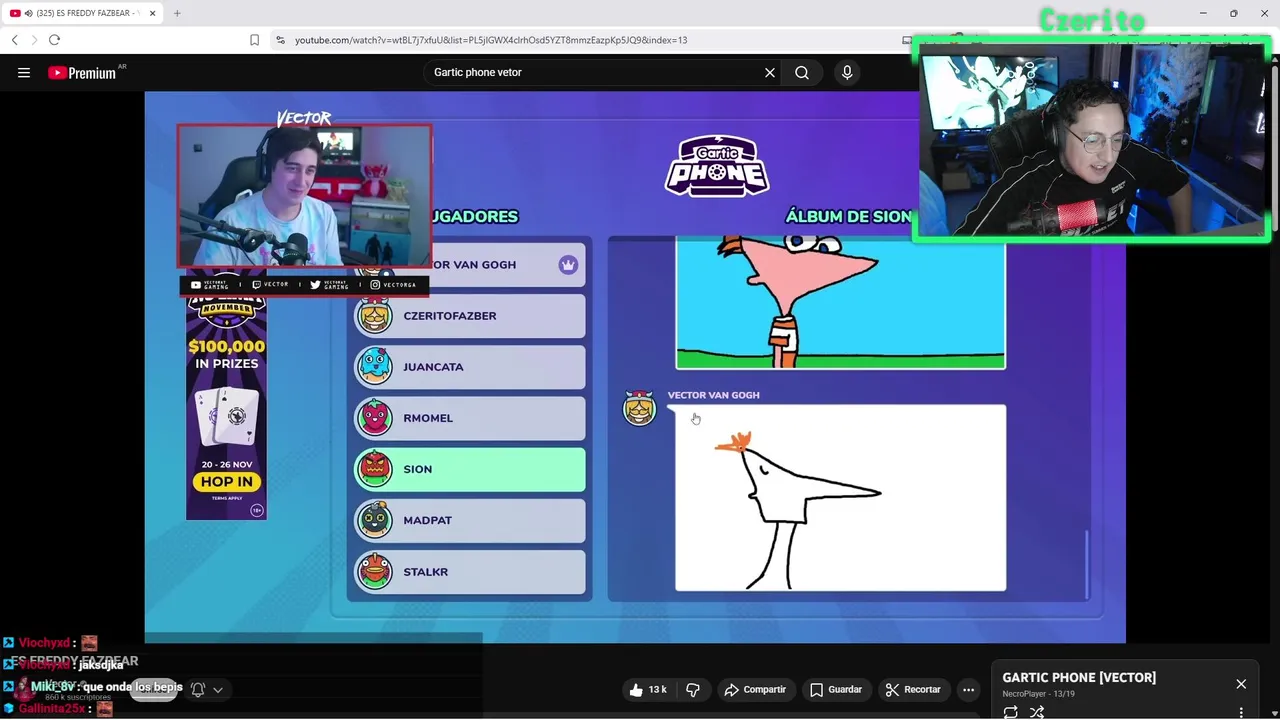The height and width of the screenshot is (720, 1280).
Task: Open playlist title GARTIC PHONE [VECTOR]
Action: pyautogui.click(x=1079, y=677)
